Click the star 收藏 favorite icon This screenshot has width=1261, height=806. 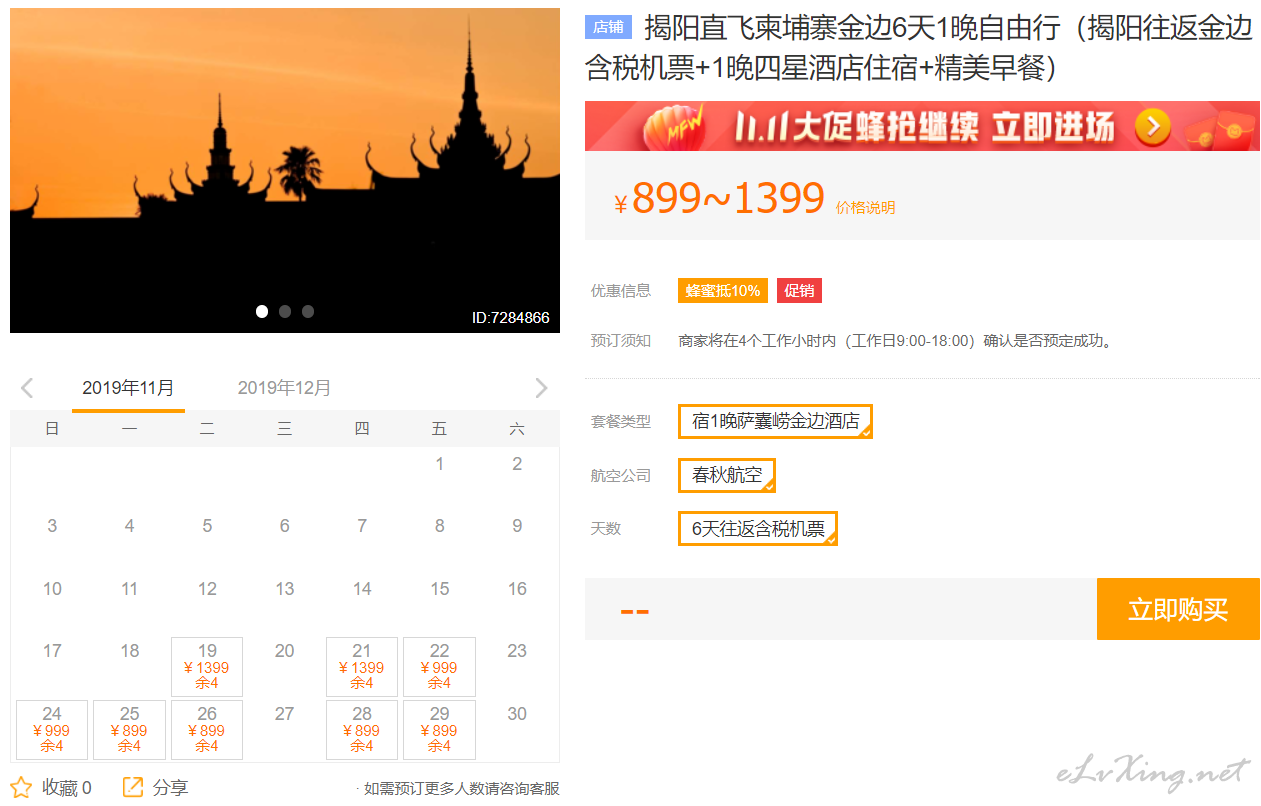(21, 787)
